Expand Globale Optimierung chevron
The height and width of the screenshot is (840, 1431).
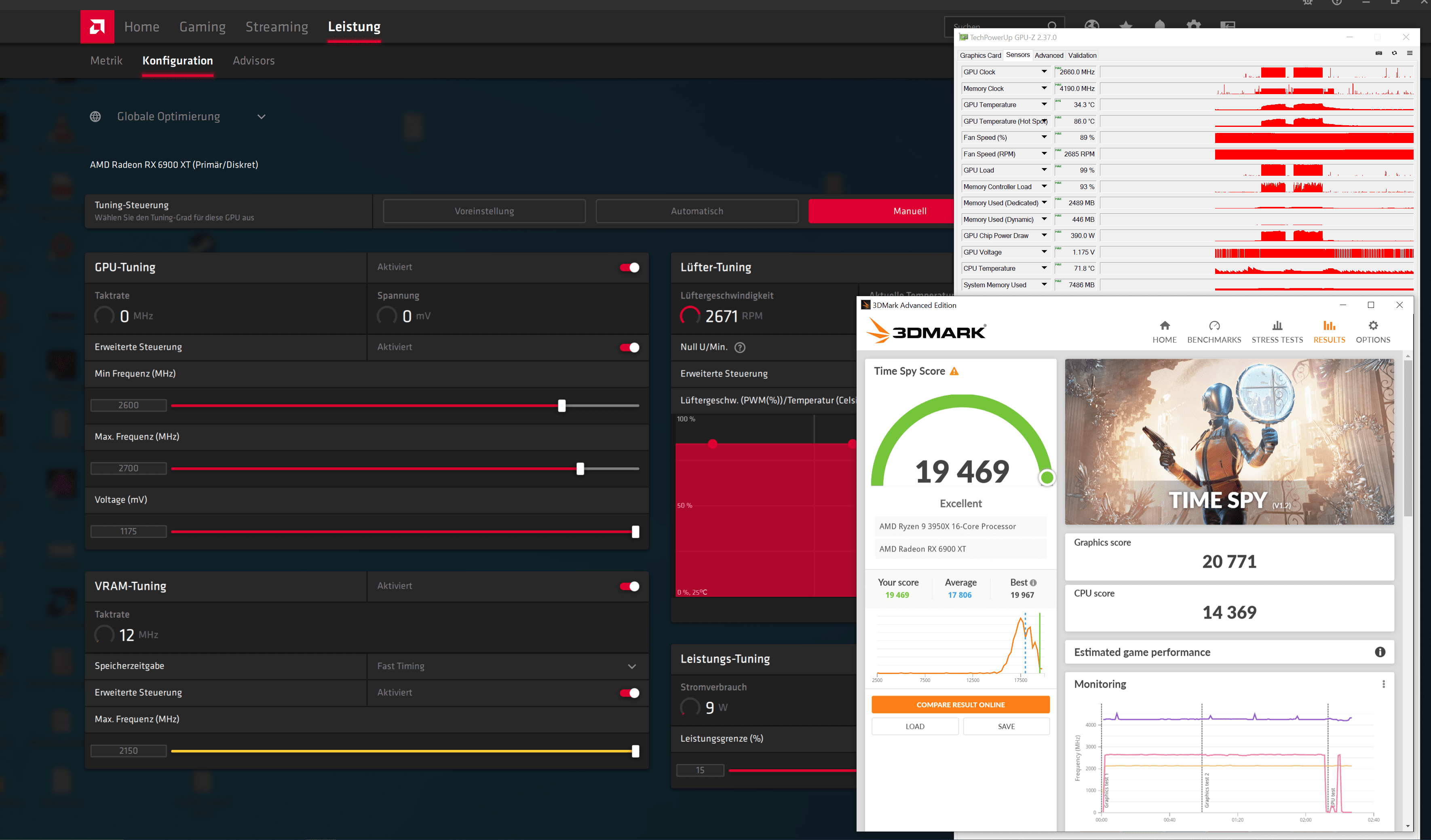(261, 117)
